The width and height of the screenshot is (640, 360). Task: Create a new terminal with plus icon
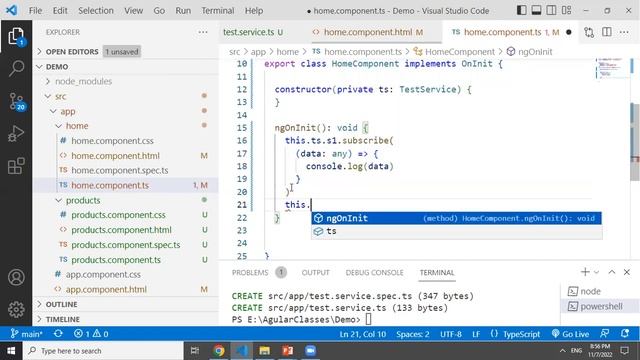coord(585,272)
